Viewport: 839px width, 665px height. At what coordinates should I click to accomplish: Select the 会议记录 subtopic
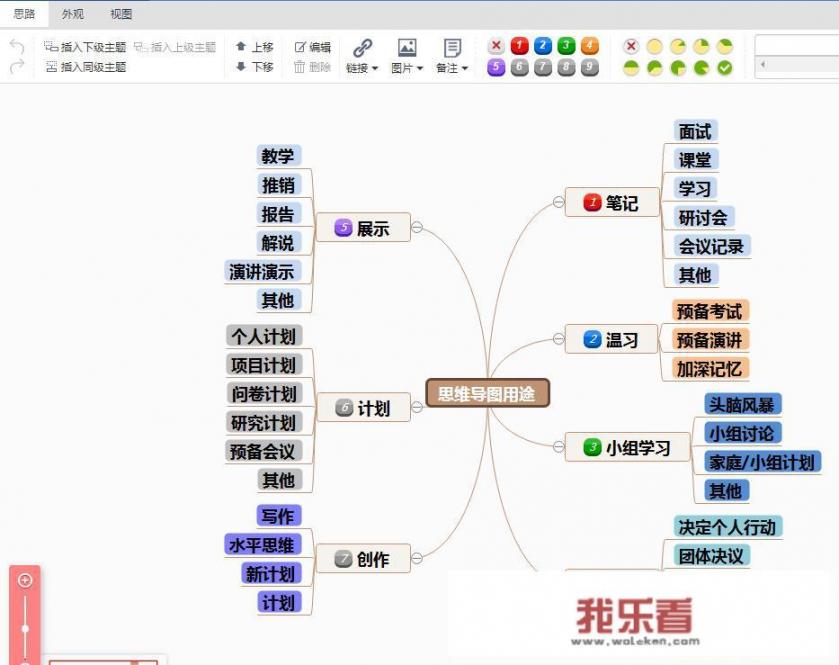[x=712, y=246]
